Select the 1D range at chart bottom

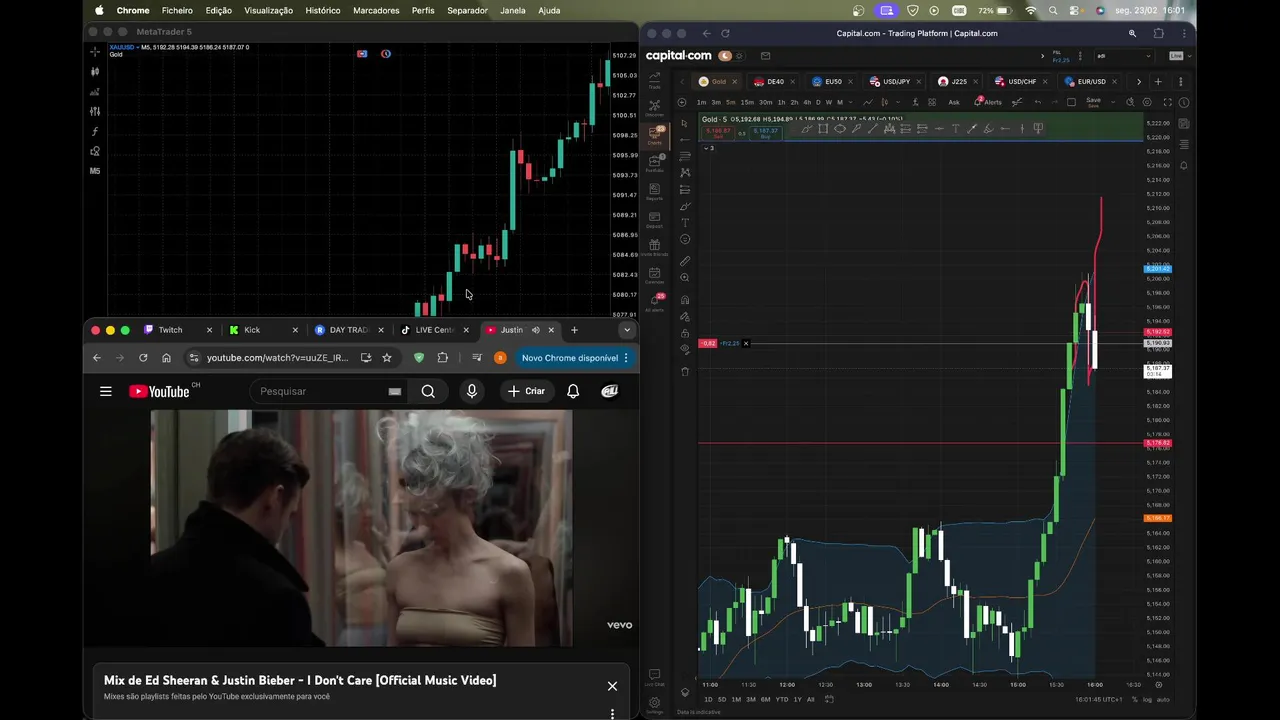(708, 699)
